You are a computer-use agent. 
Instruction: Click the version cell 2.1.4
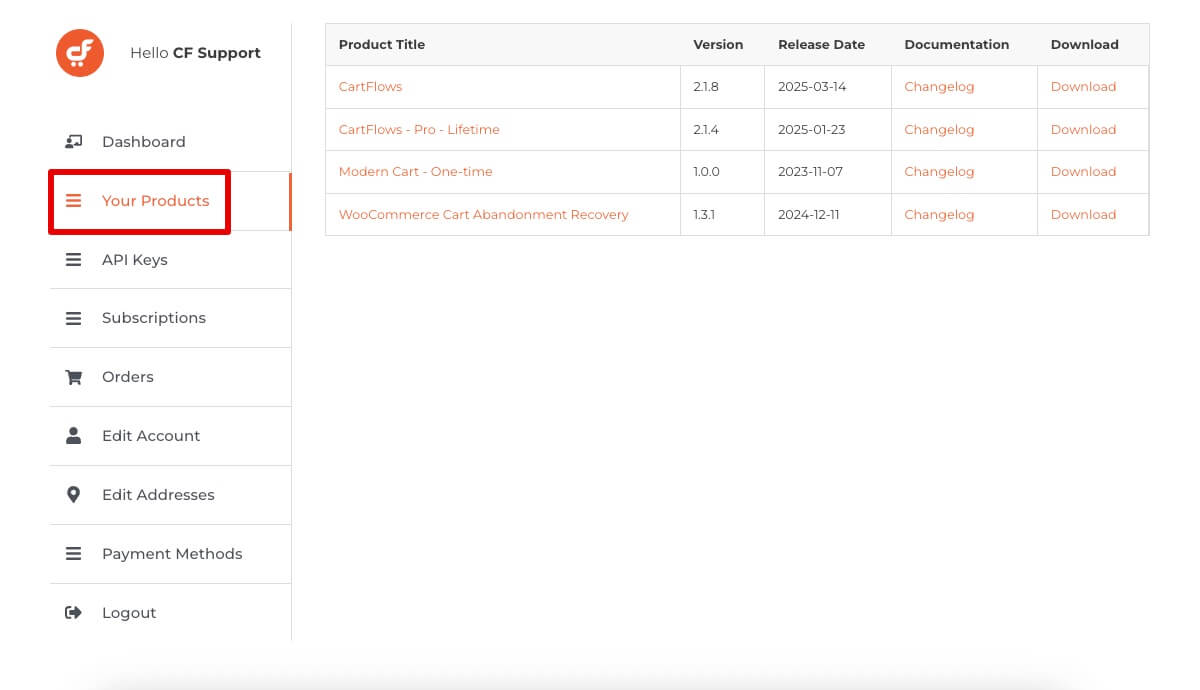(x=706, y=130)
